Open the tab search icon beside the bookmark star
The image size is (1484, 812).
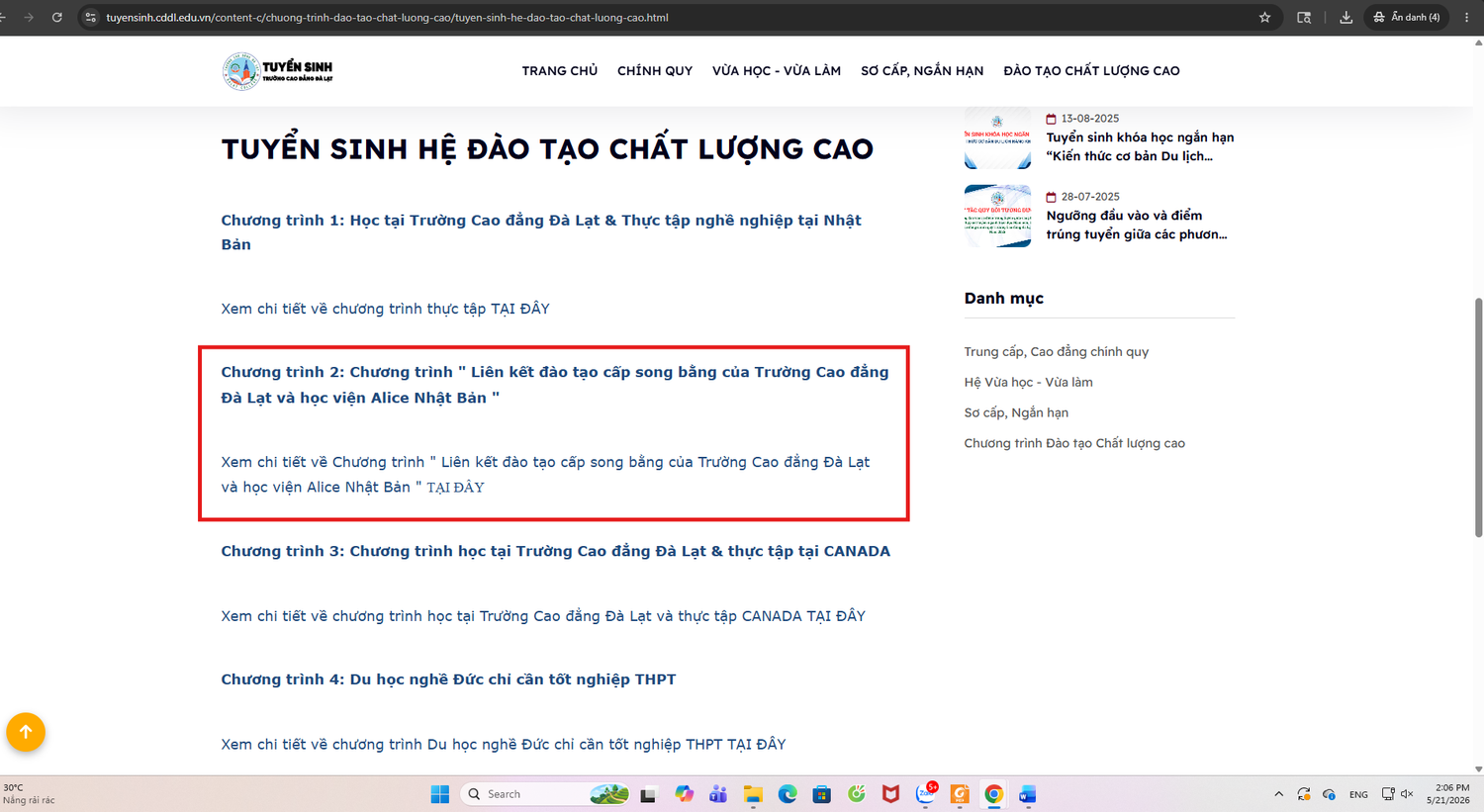(1304, 17)
